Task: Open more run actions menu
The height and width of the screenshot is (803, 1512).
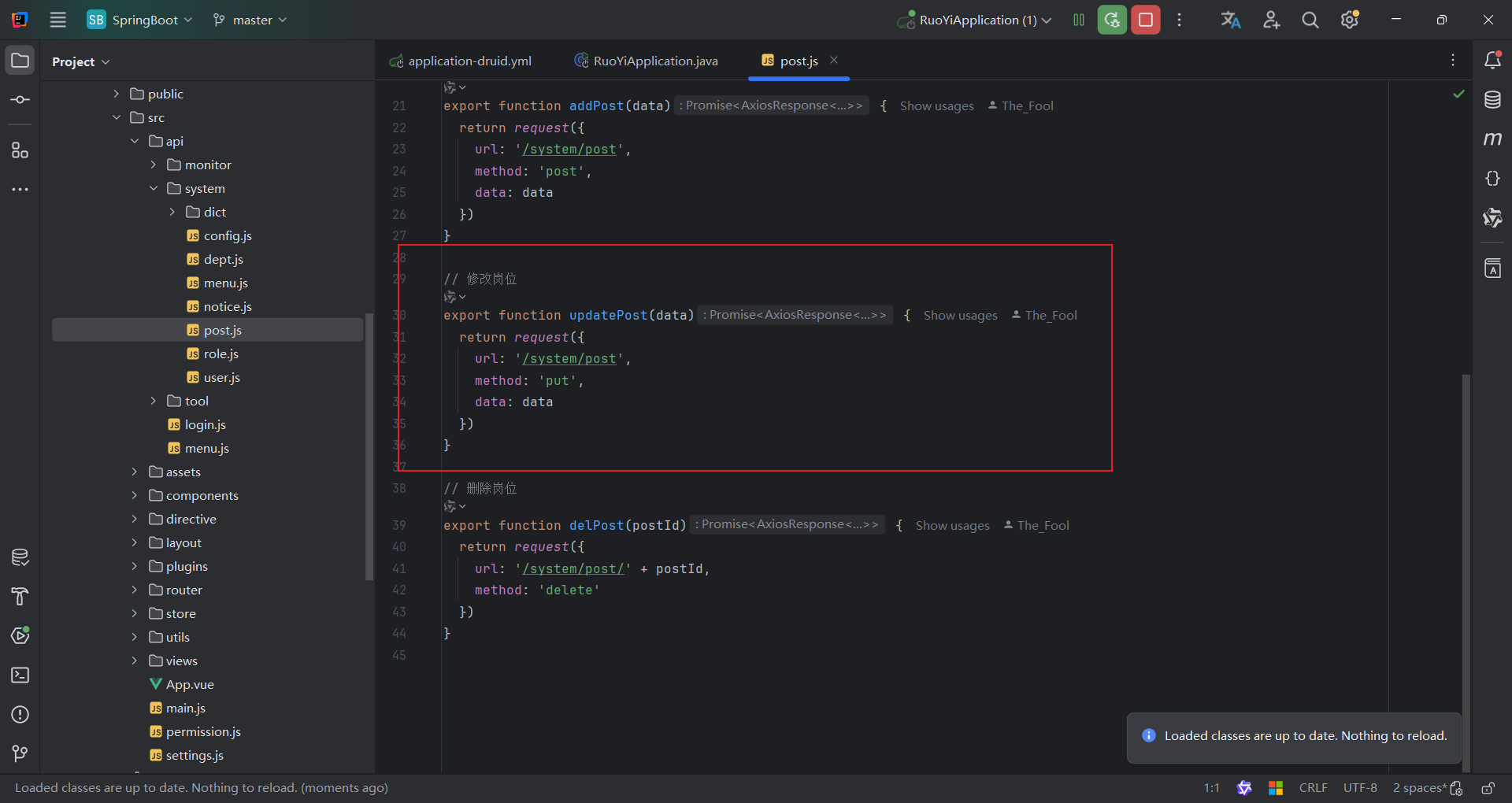Action: [1179, 20]
